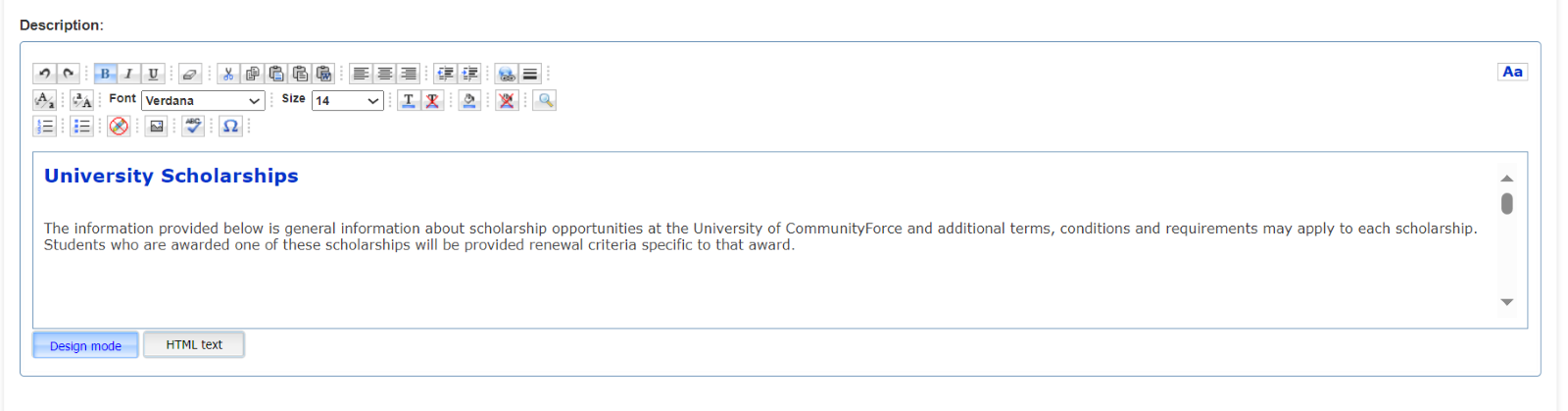Switch to Design mode tab
Screen dimensions: 1568x411
pos(85,345)
